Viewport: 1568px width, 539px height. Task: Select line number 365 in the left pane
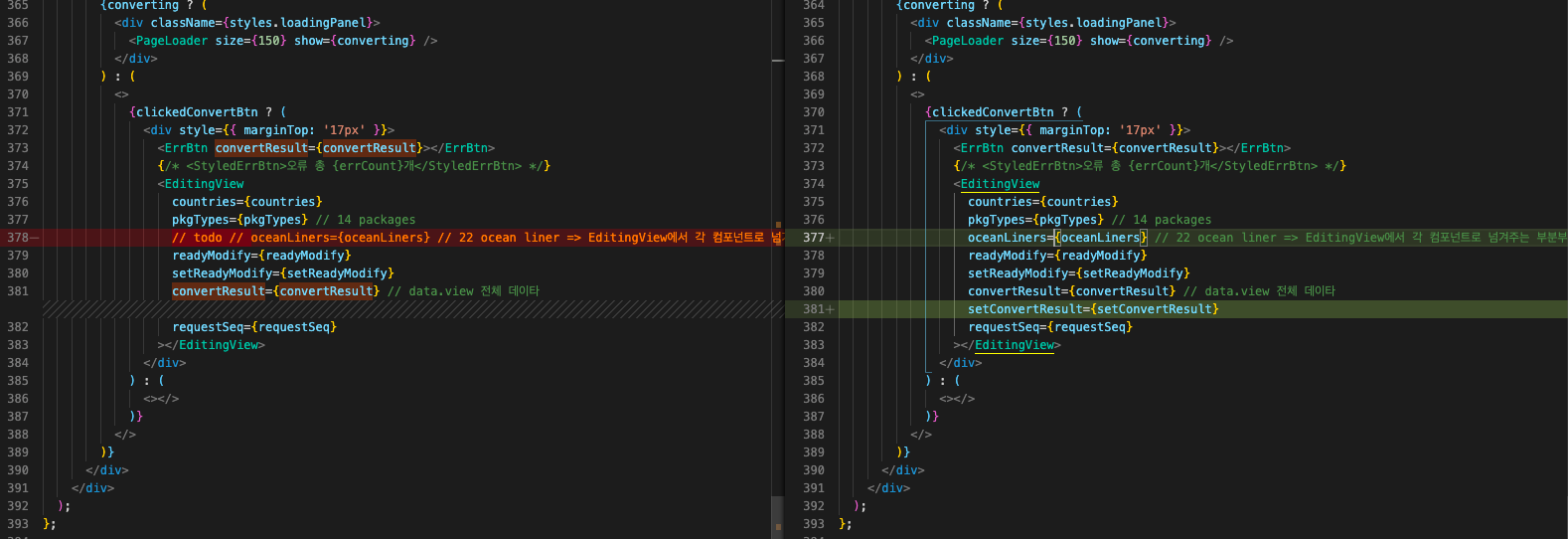(x=18, y=5)
